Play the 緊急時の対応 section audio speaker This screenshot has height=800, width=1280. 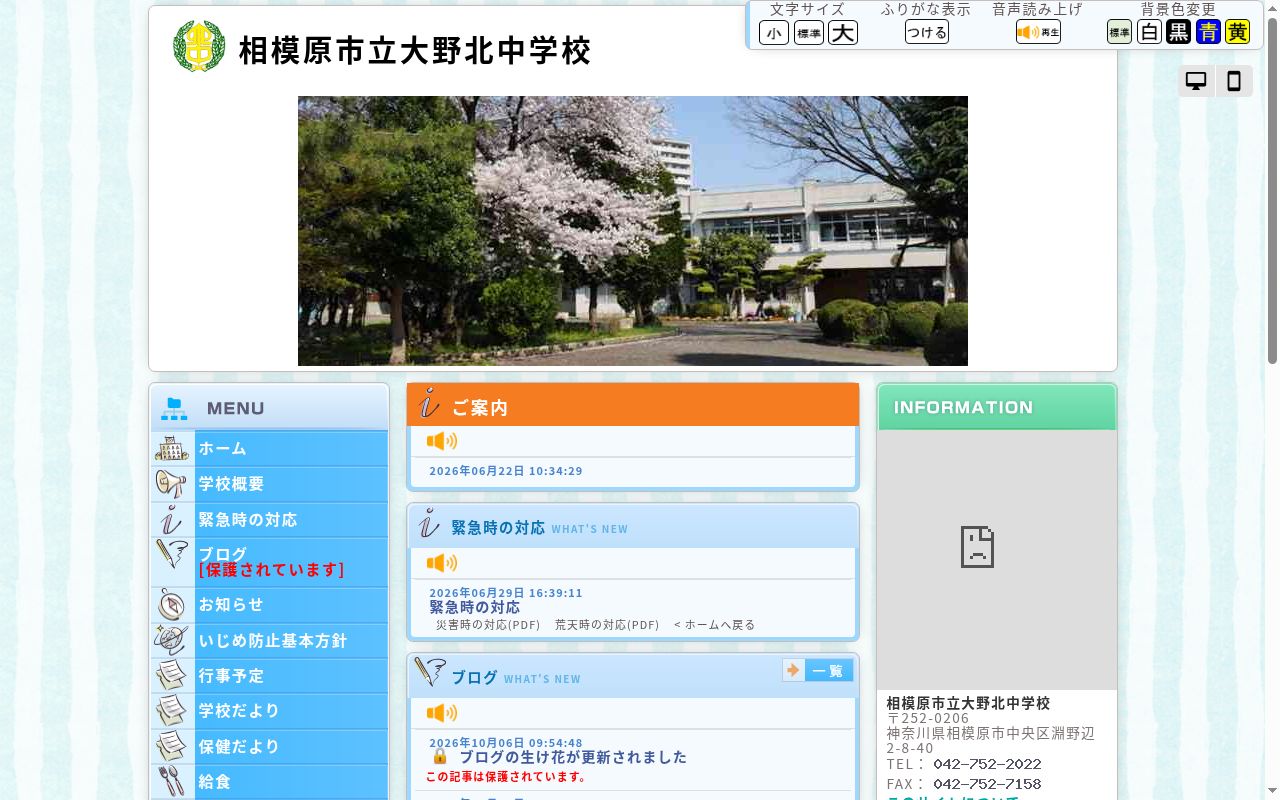point(442,563)
